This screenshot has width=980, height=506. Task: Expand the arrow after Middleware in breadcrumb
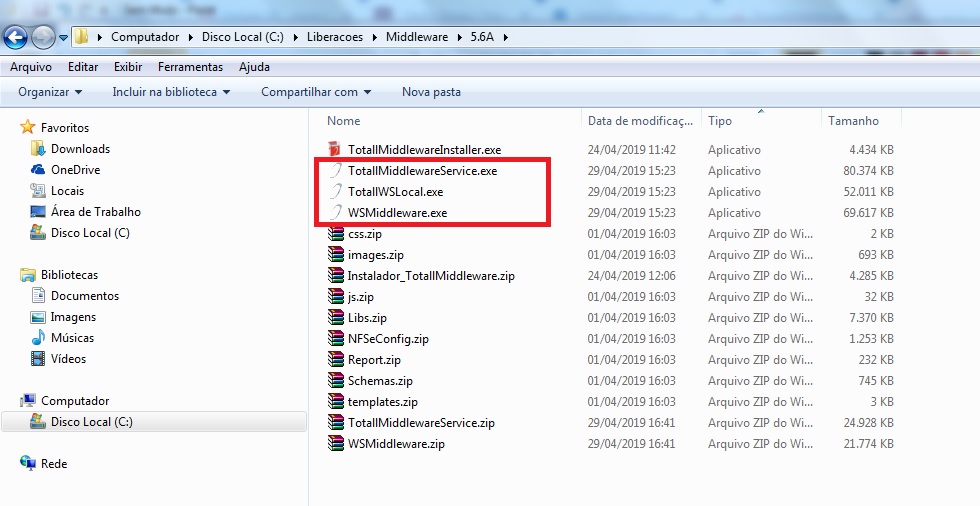pyautogui.click(x=459, y=37)
